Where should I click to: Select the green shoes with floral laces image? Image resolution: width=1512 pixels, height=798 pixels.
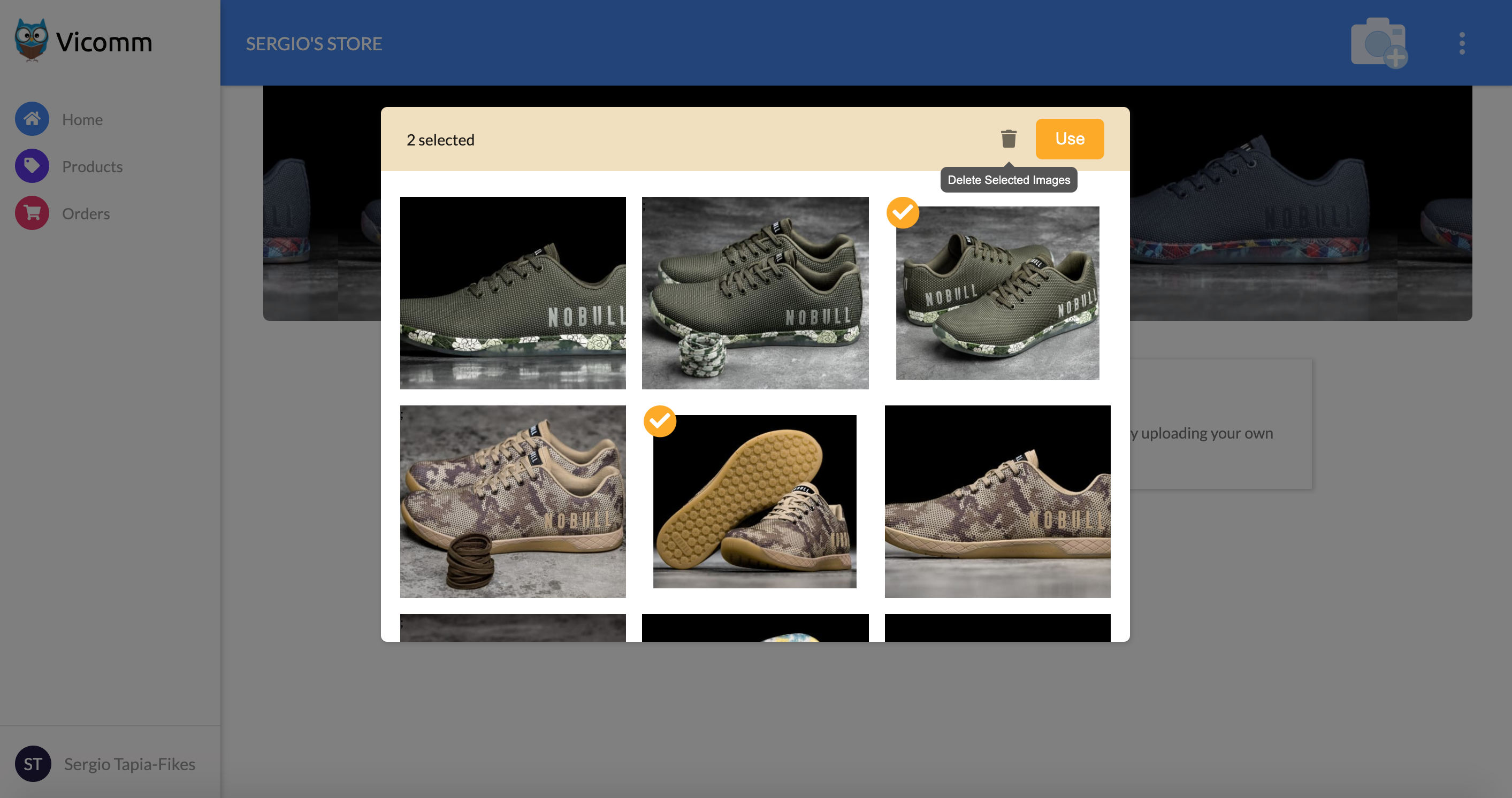(x=755, y=293)
